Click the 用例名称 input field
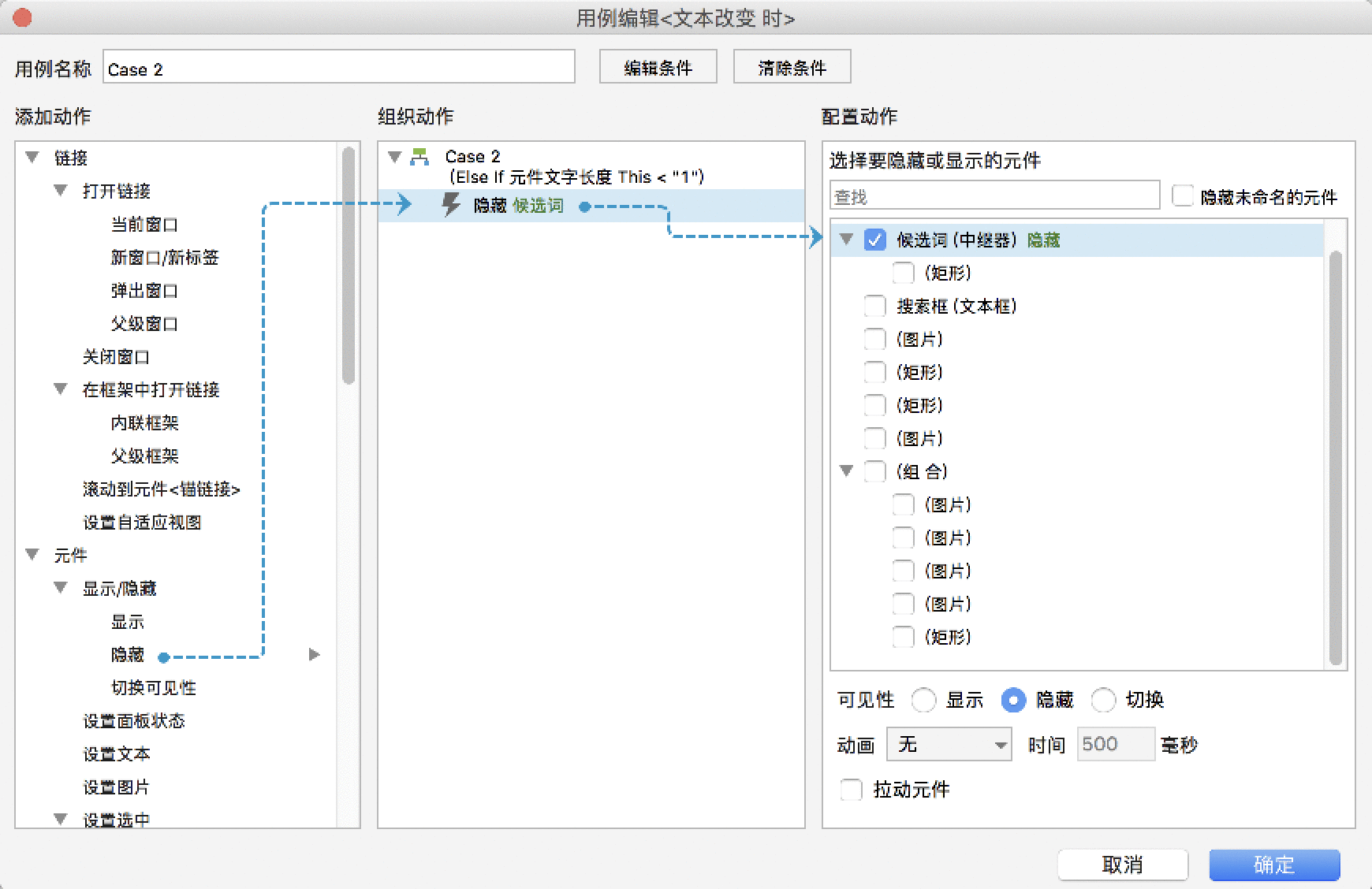The image size is (1372, 889). coord(339,67)
